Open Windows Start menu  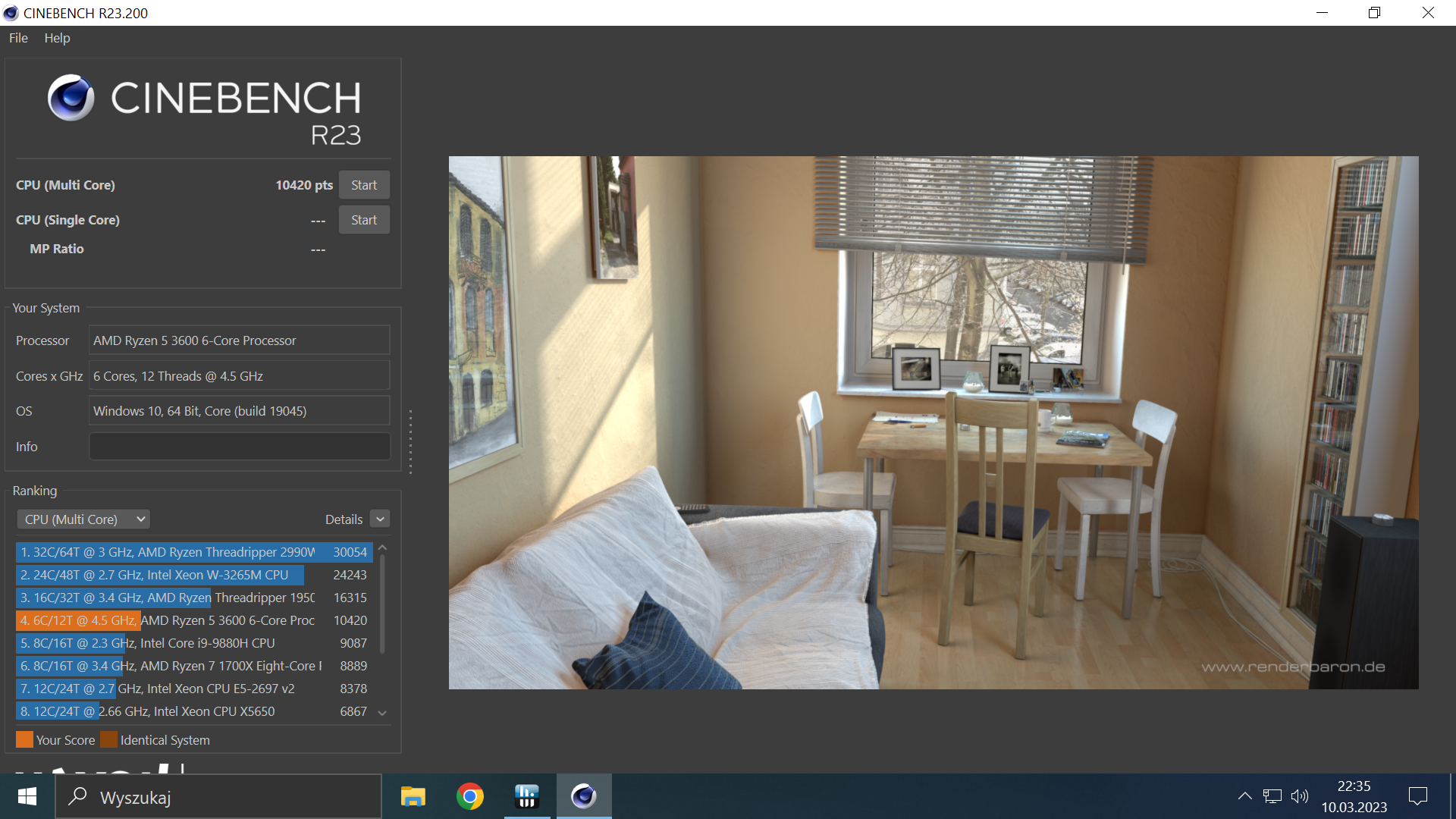pos(27,796)
